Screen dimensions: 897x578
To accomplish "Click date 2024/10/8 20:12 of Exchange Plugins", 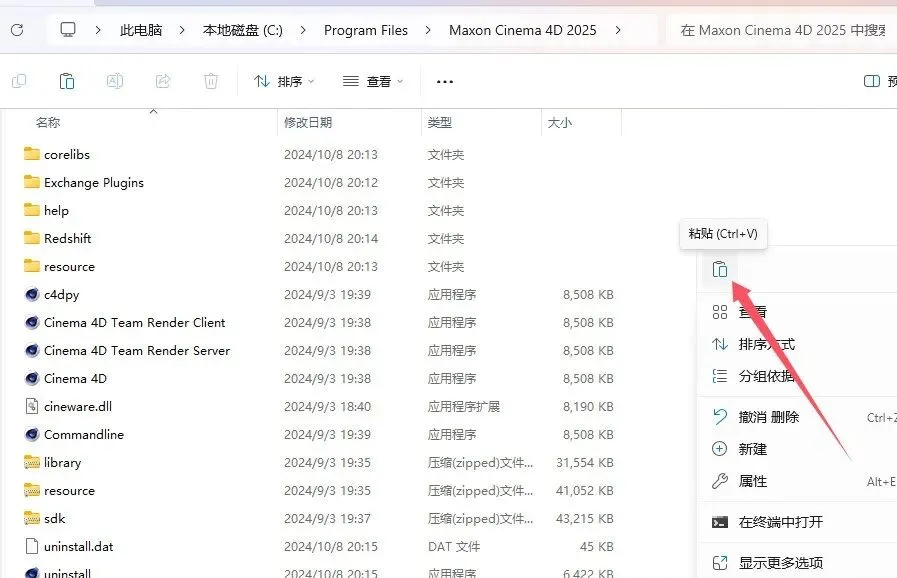I will 331,183.
